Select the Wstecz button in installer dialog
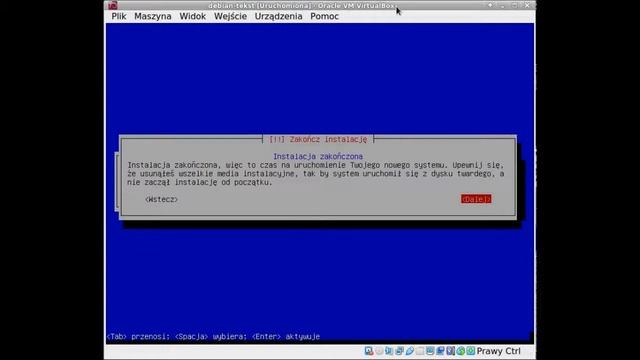The width and height of the screenshot is (640, 360). (162, 199)
